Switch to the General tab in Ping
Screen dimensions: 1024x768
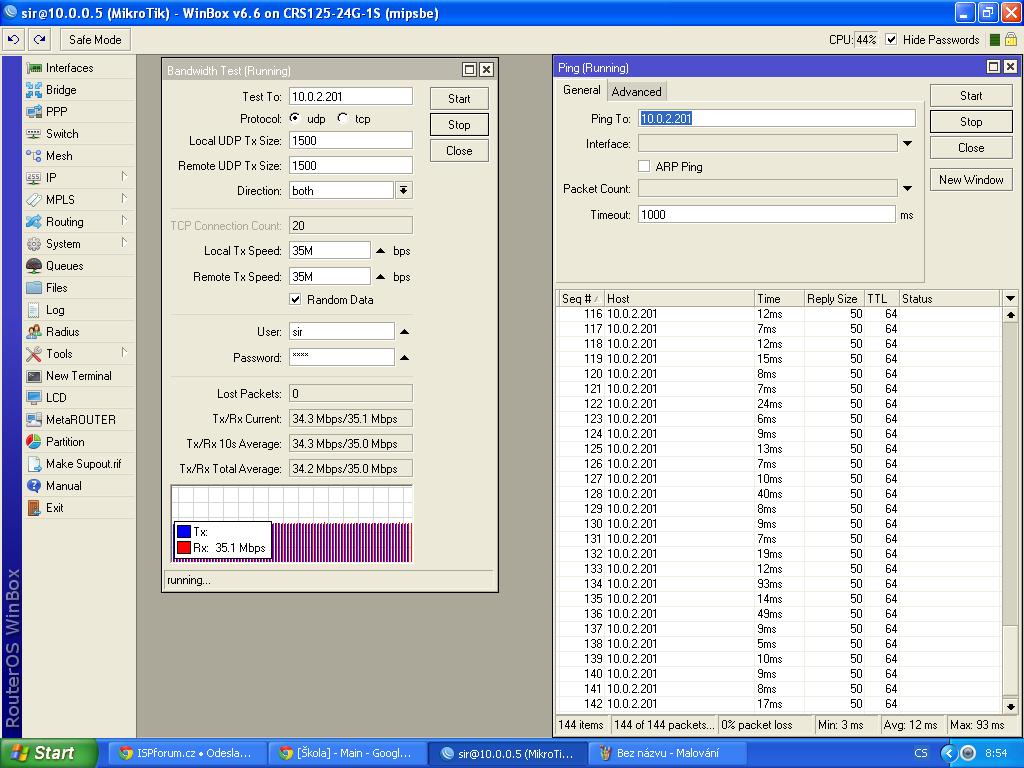coord(581,90)
